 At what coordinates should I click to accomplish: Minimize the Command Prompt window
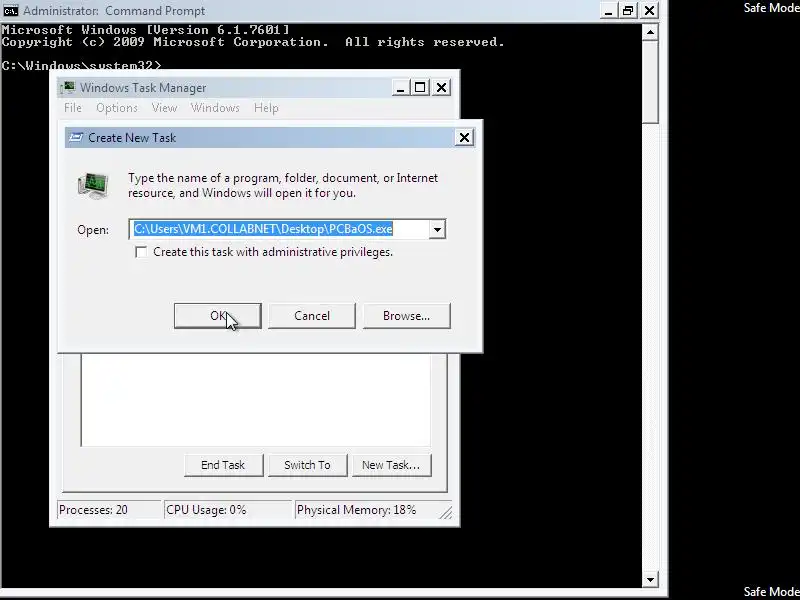tap(608, 10)
